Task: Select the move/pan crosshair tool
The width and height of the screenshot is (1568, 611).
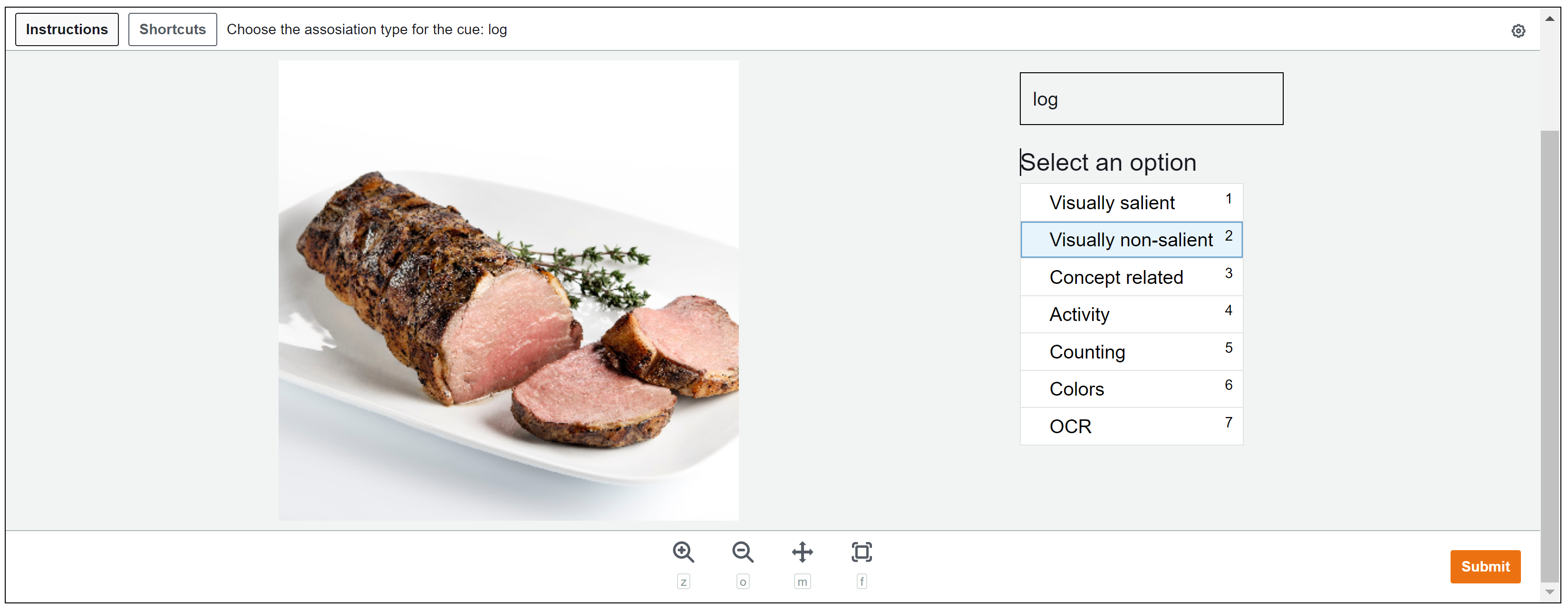Action: pos(802,552)
